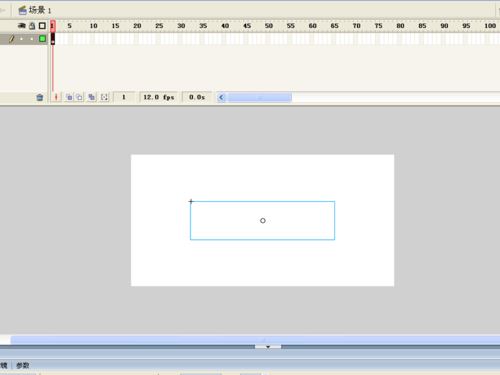Click the rectangle's center transformation circle
This screenshot has height=375, width=500.
263,220
